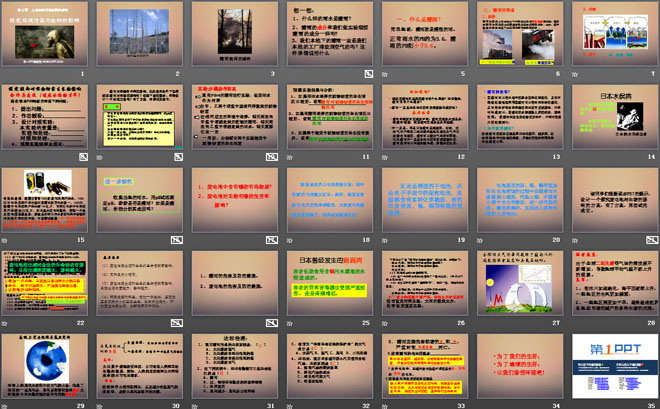Screen dimensions: 660x409
Task: Select slide 29 with the blue globe image
Action: [45, 365]
